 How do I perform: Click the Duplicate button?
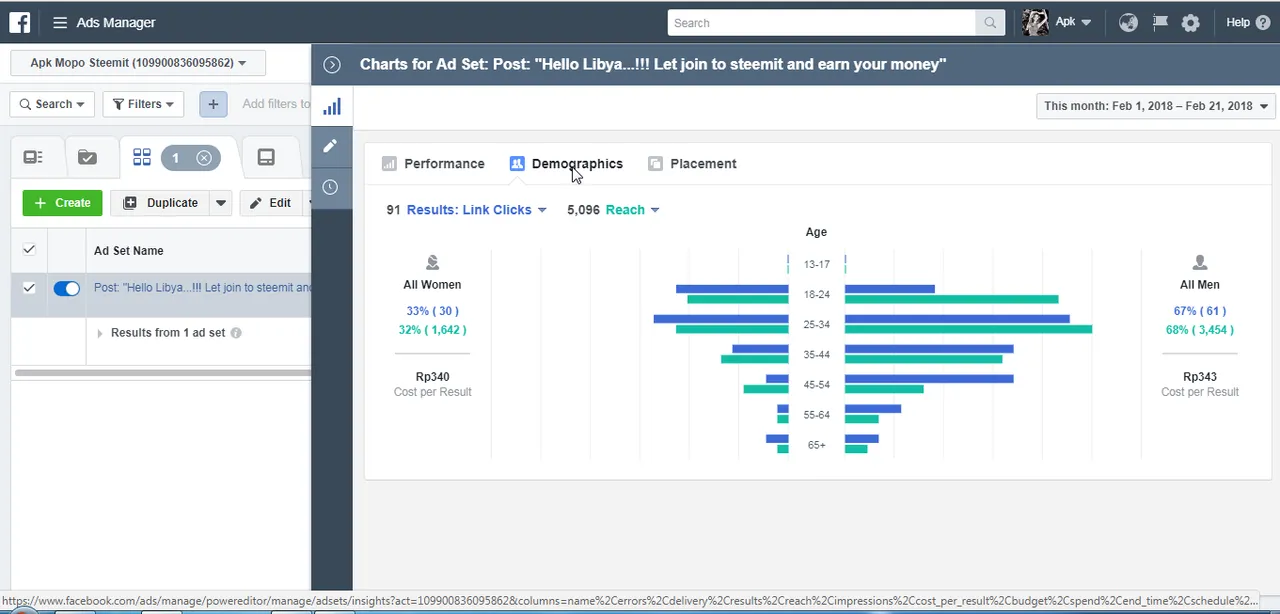pyautogui.click(x=161, y=203)
